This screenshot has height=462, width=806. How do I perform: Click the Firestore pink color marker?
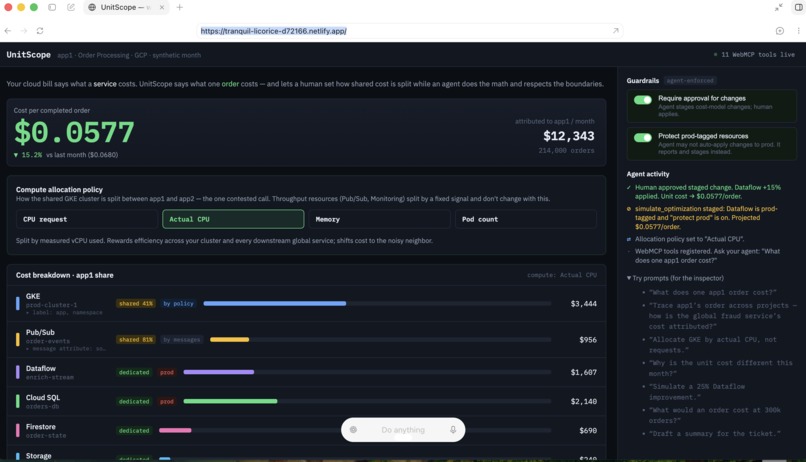[17, 430]
